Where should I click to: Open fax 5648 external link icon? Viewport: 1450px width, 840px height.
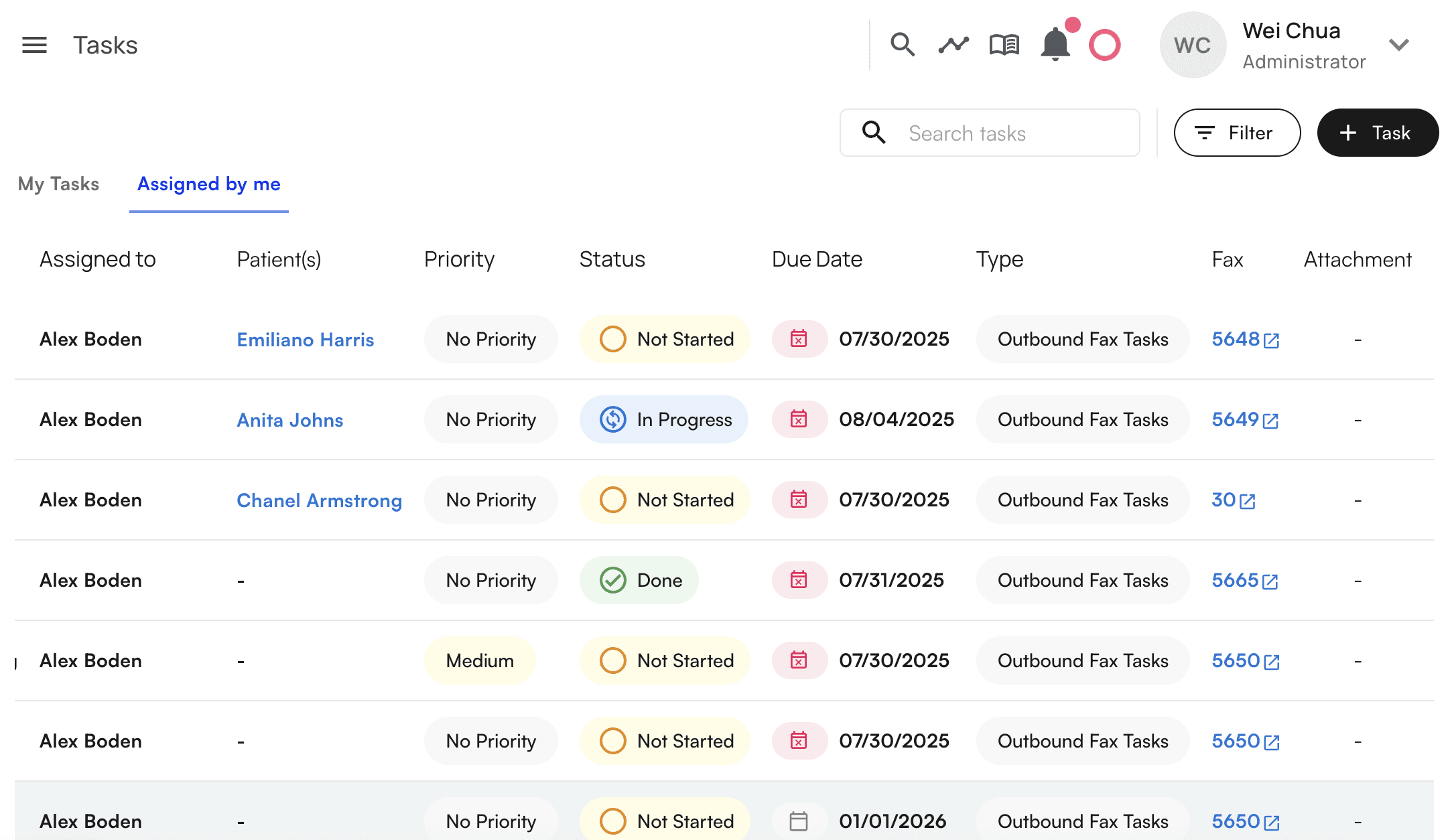pyautogui.click(x=1271, y=340)
